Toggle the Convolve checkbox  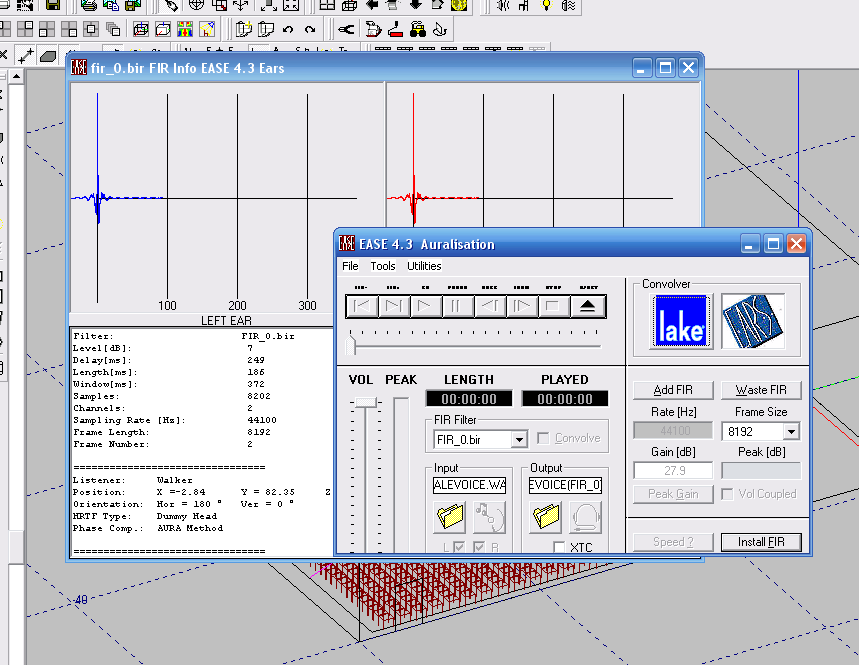pos(543,438)
